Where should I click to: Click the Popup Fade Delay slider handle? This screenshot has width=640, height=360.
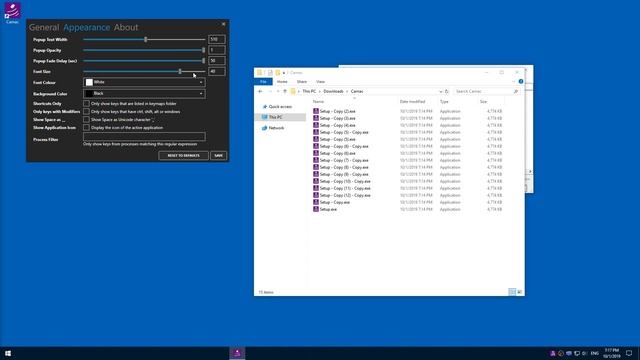tap(203, 61)
